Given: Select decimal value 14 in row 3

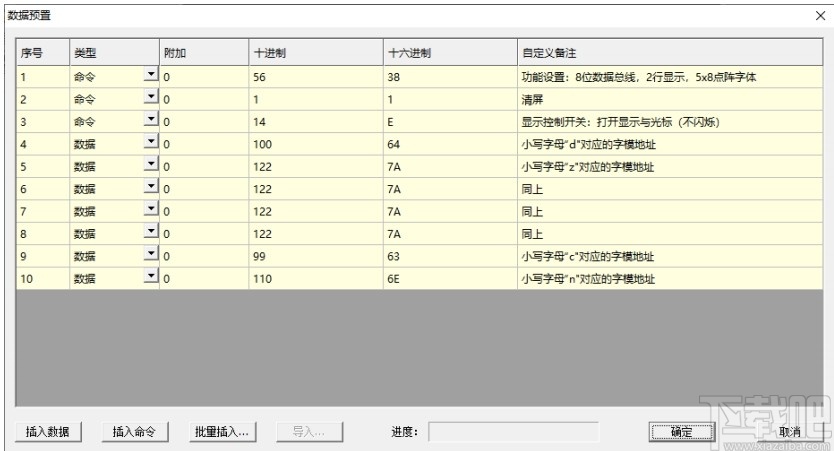Looking at the screenshot, I should (316, 122).
